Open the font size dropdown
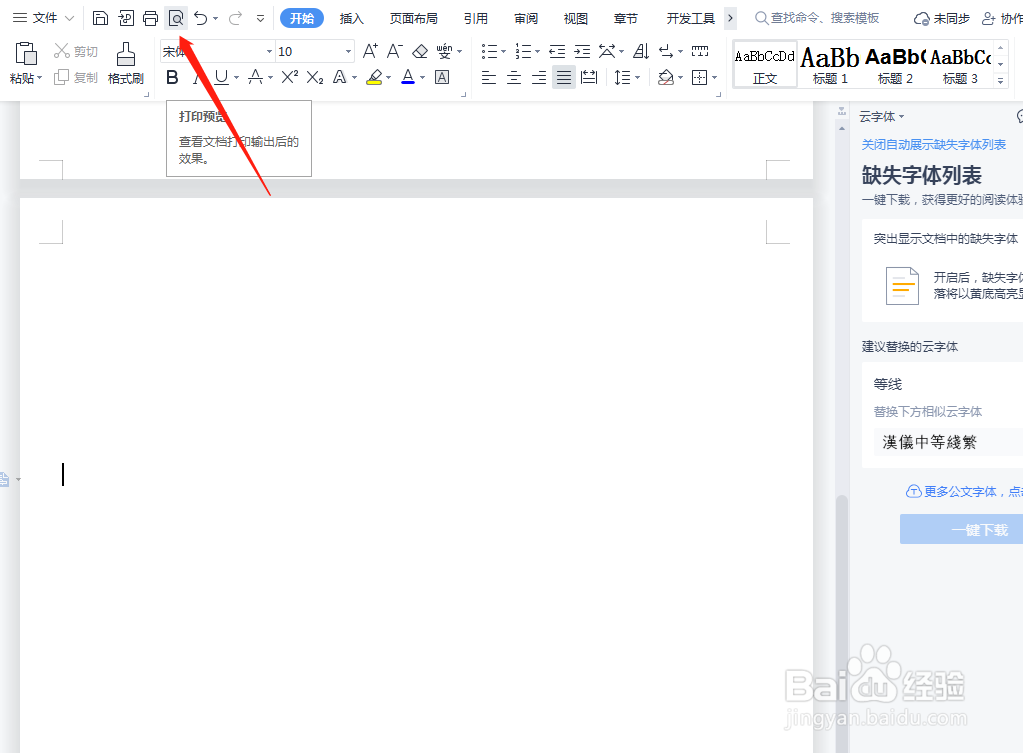Viewport: 1023px width, 753px height. (348, 51)
